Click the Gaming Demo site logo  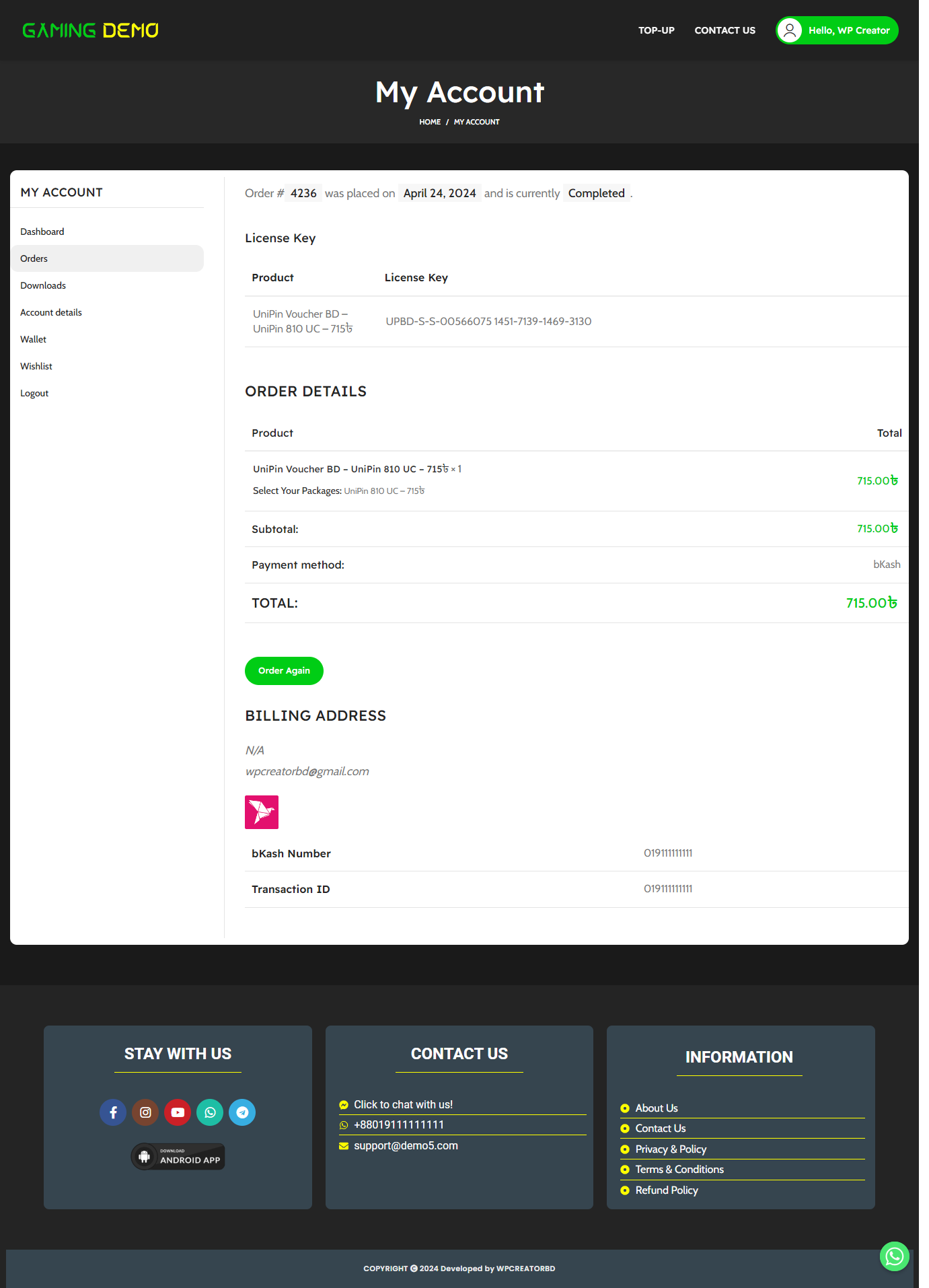click(x=90, y=30)
